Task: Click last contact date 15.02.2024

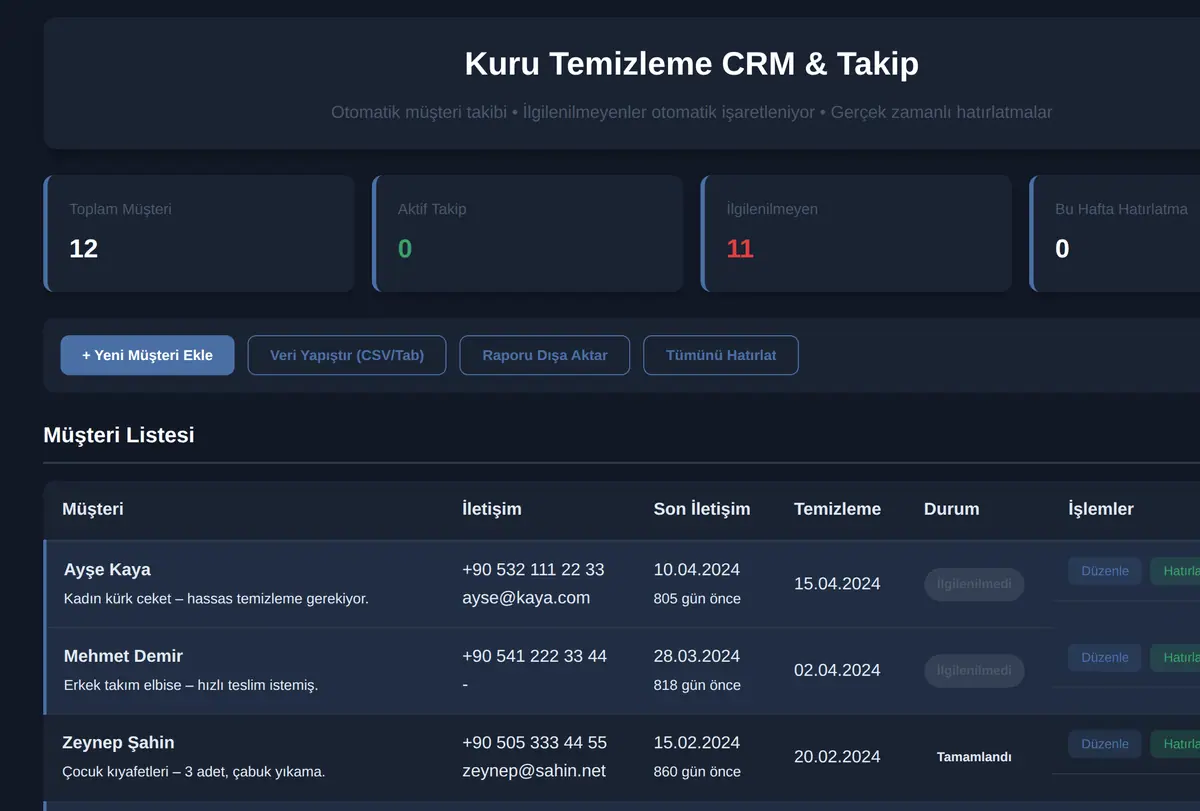Action: [x=697, y=743]
